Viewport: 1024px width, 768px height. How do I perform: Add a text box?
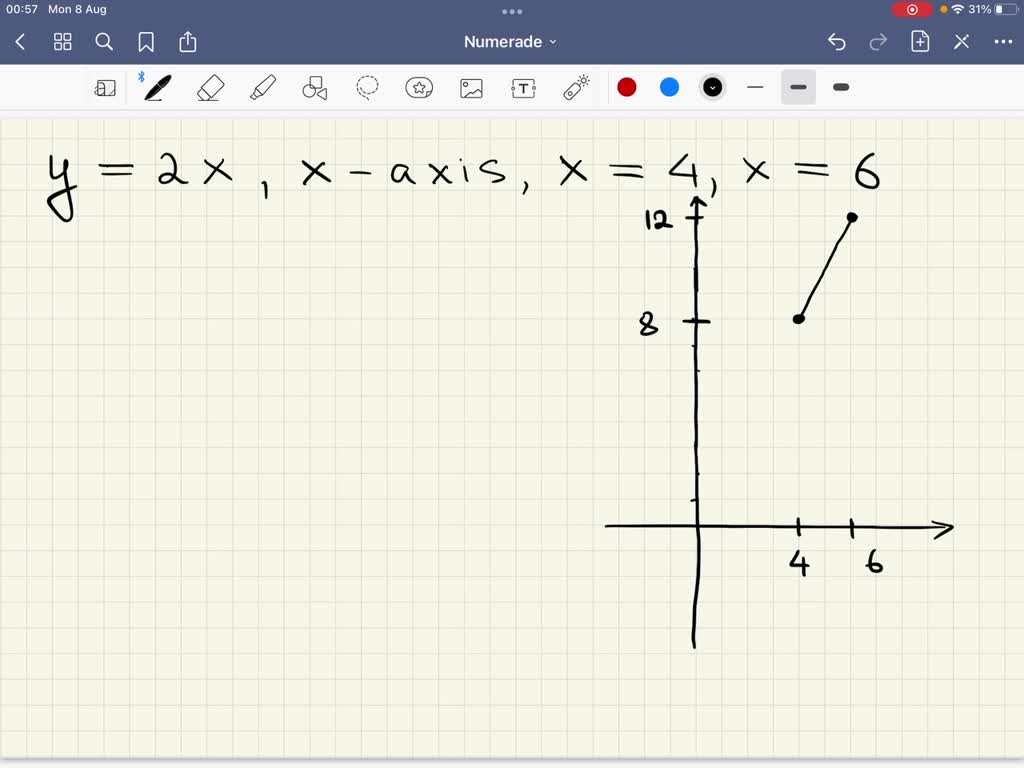[x=523, y=87]
